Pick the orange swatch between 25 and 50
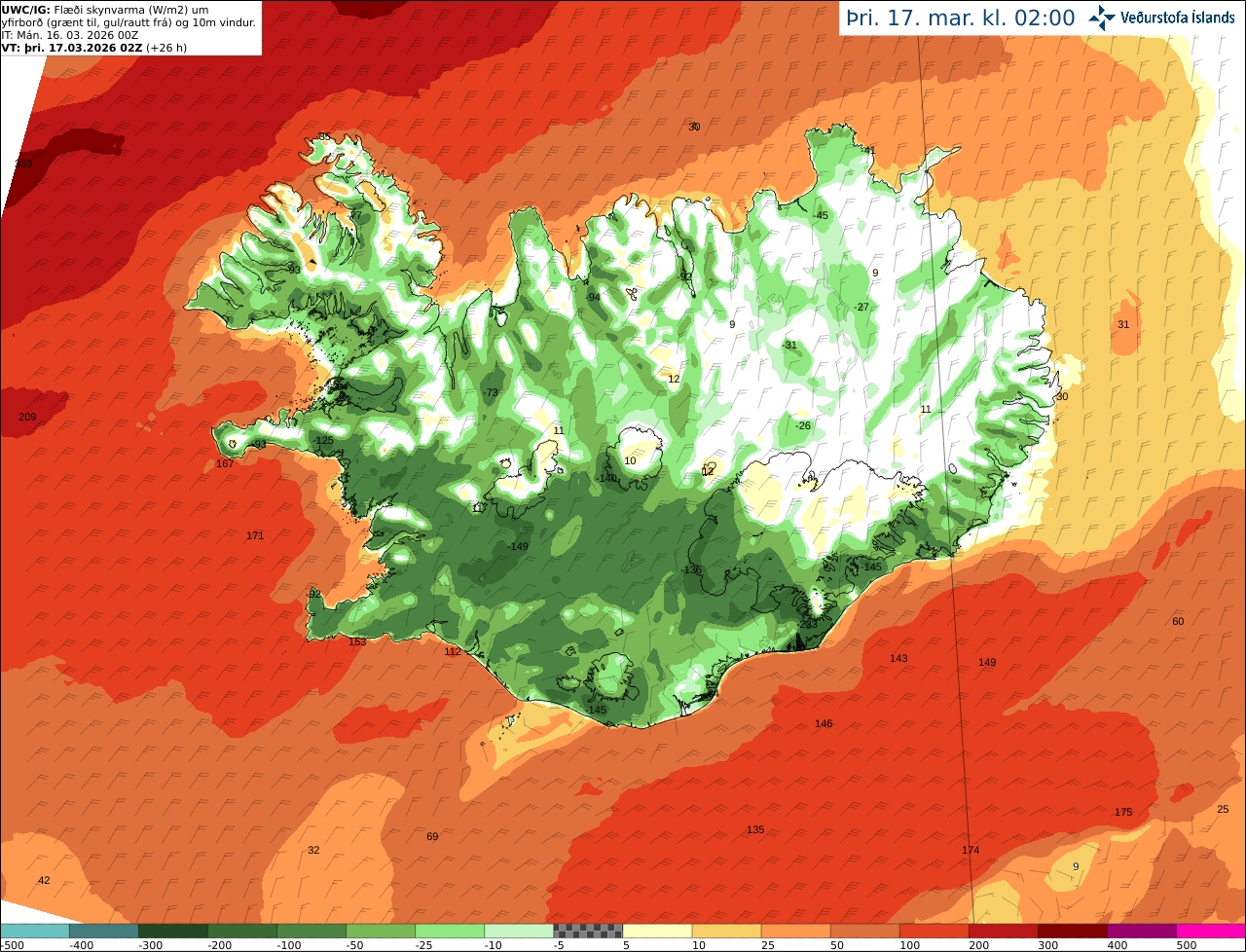This screenshot has width=1246, height=952. pyautogui.click(x=794, y=931)
